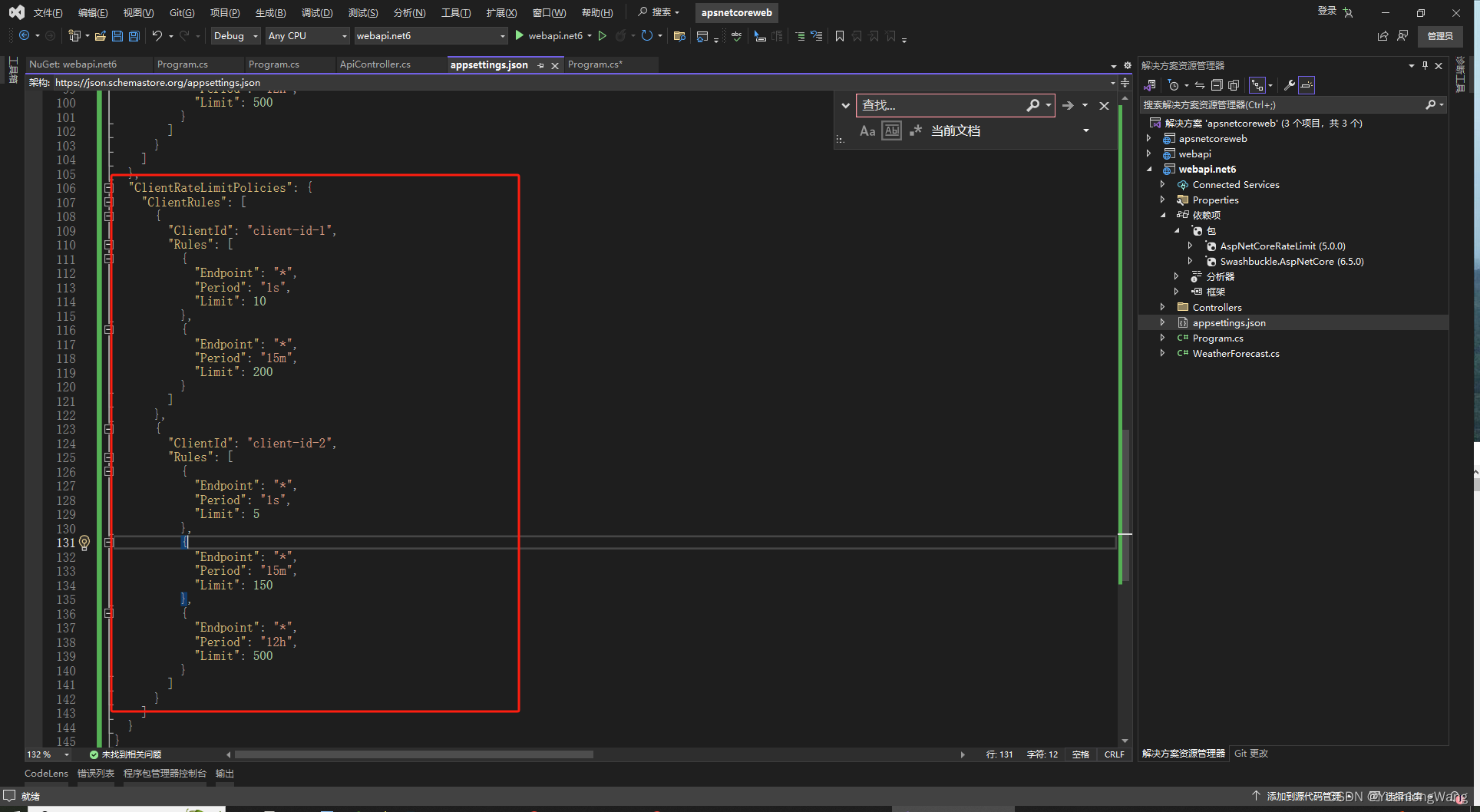Expand the webapi project node

click(1148, 154)
